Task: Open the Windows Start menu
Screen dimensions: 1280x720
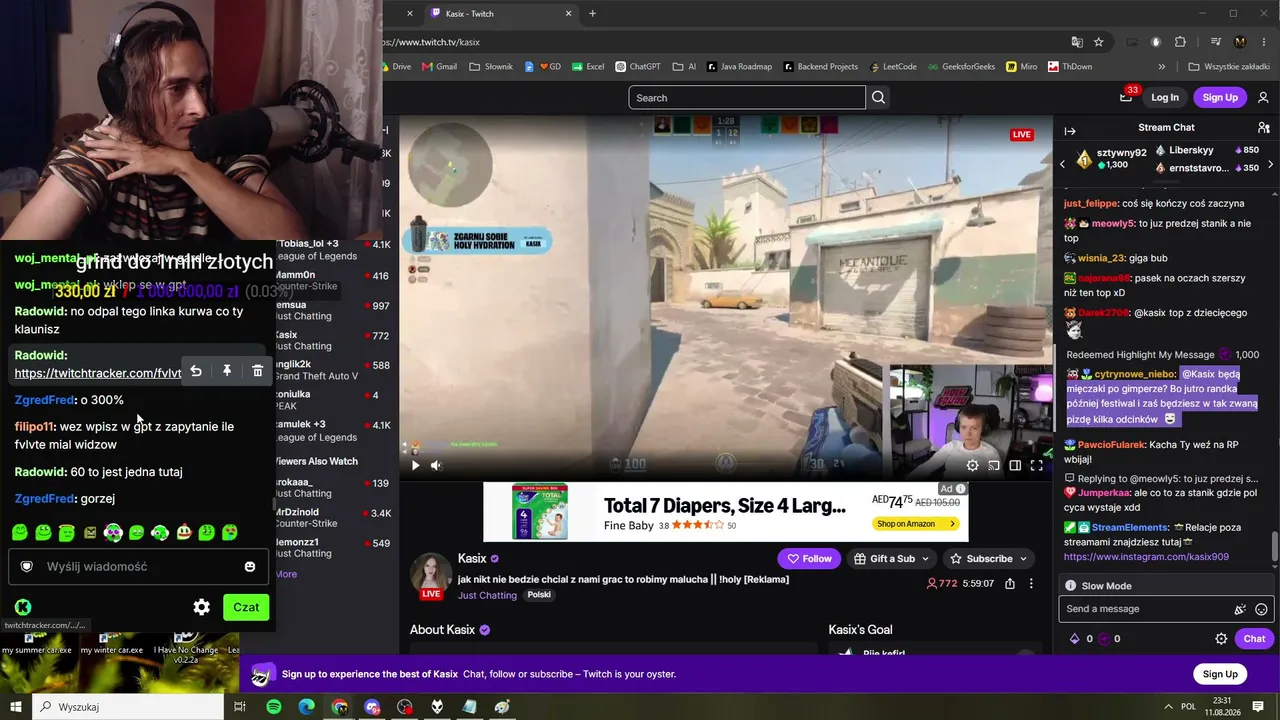Action: tap(16, 707)
